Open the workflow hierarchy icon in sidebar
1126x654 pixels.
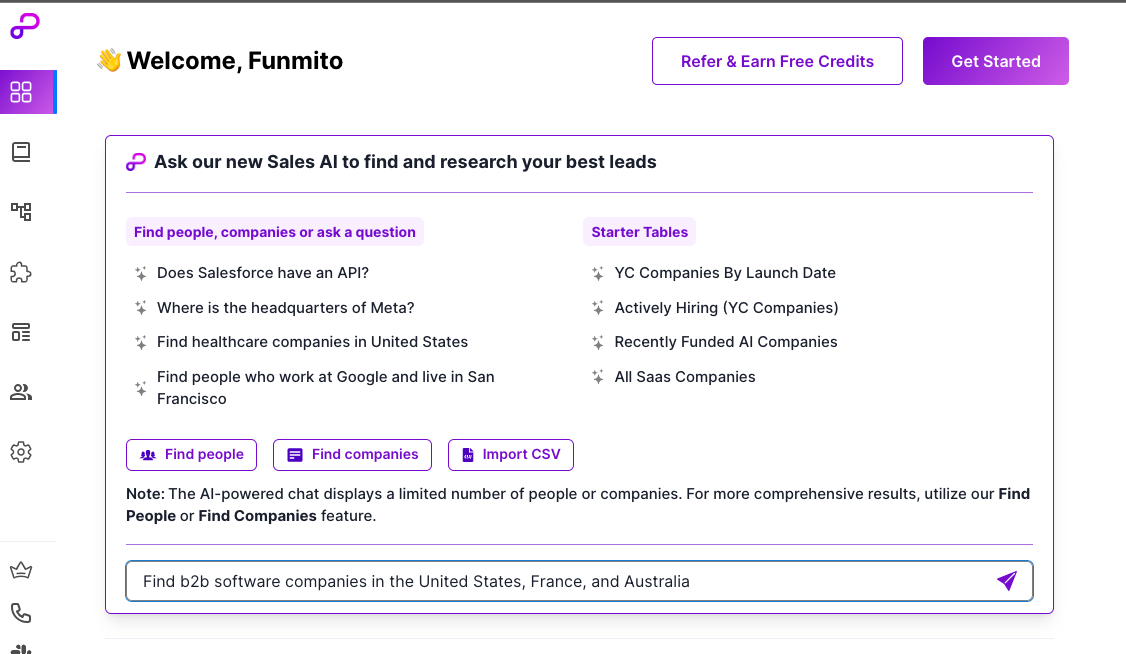coord(21,212)
